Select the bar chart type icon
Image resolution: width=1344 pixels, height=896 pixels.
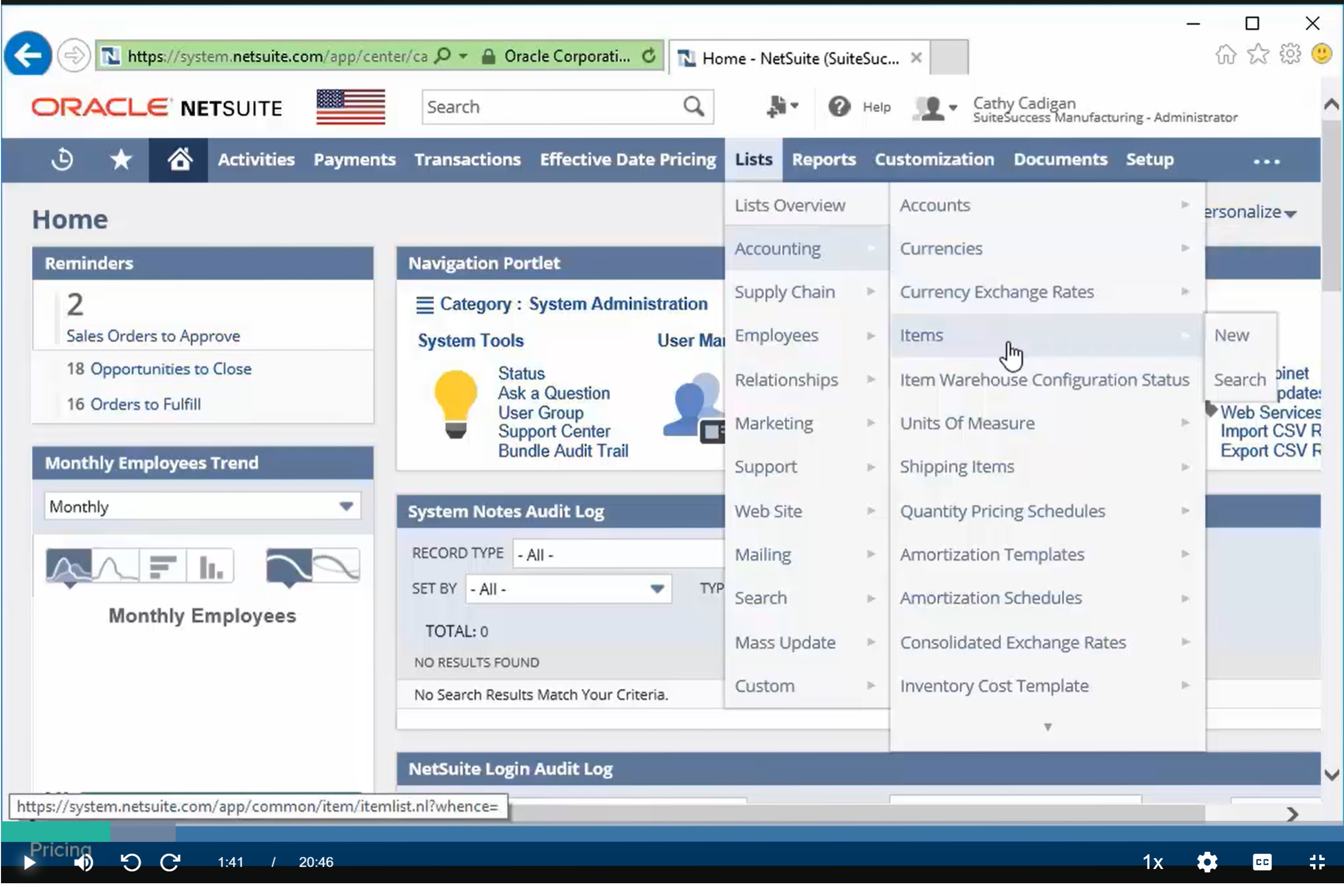pyautogui.click(x=162, y=566)
